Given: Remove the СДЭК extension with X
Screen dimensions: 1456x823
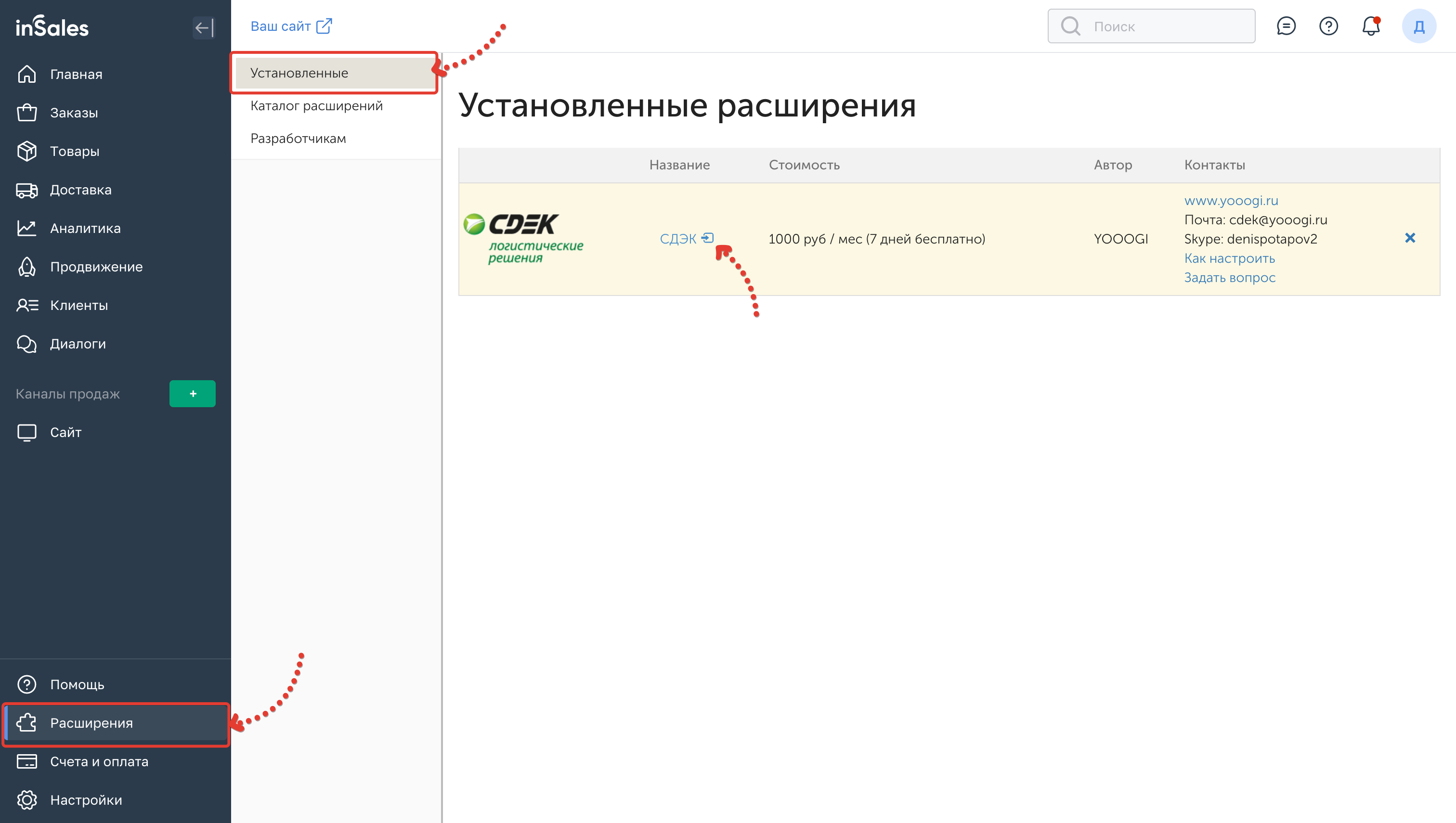Looking at the screenshot, I should (x=1410, y=238).
